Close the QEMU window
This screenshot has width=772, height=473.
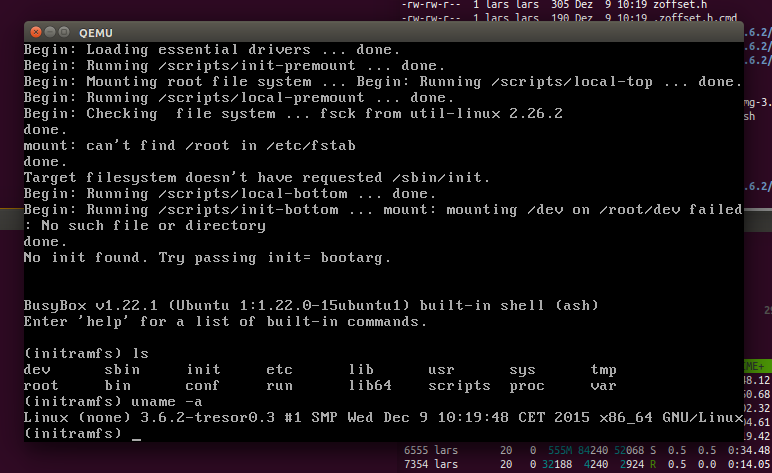coord(34,32)
